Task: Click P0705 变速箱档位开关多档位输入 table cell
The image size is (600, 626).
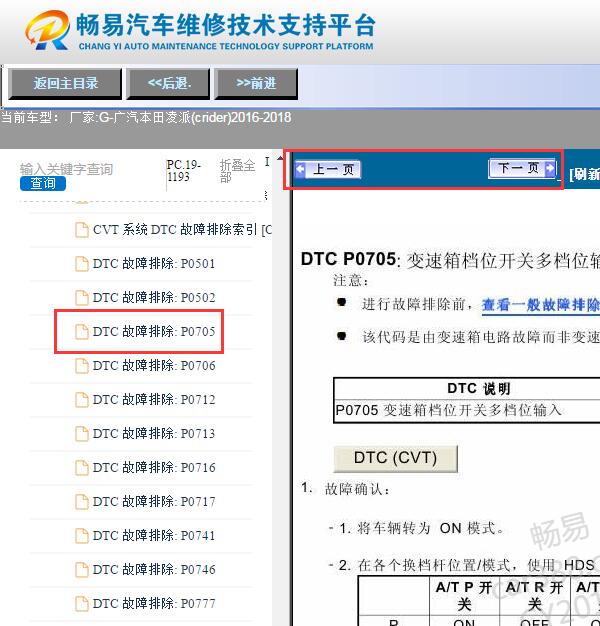Action: [448, 410]
